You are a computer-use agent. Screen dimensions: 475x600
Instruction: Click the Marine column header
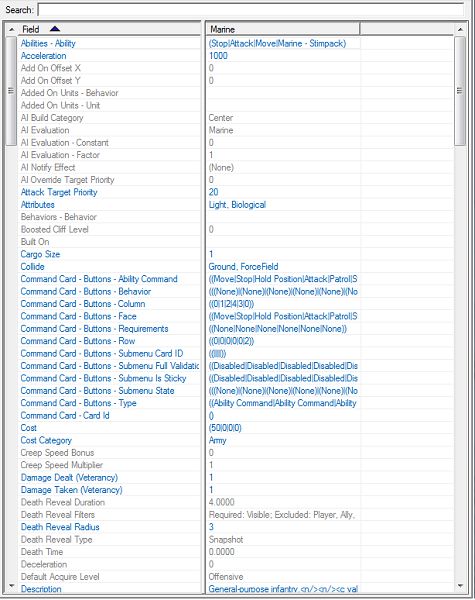[283, 29]
